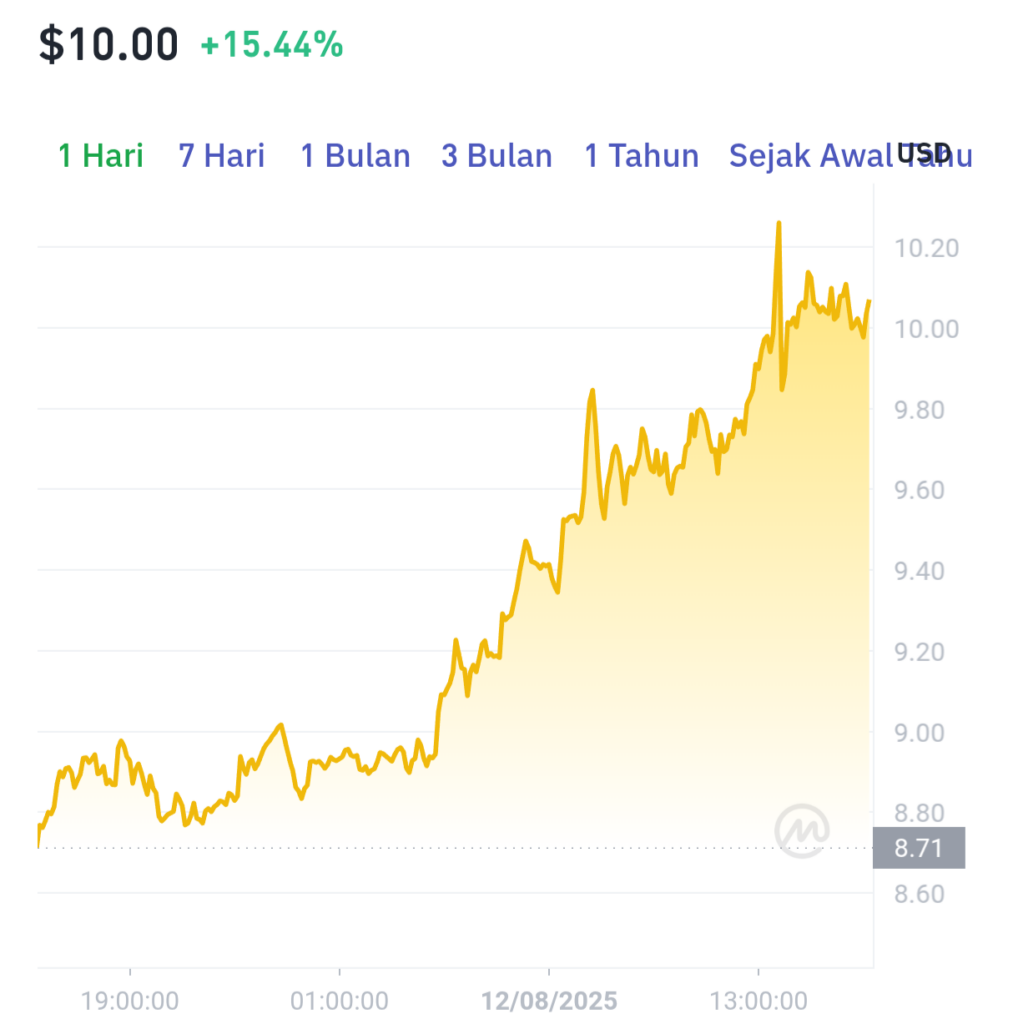The width and height of the screenshot is (1018, 1024).
Task: Click the USD currency label
Action: (x=923, y=153)
